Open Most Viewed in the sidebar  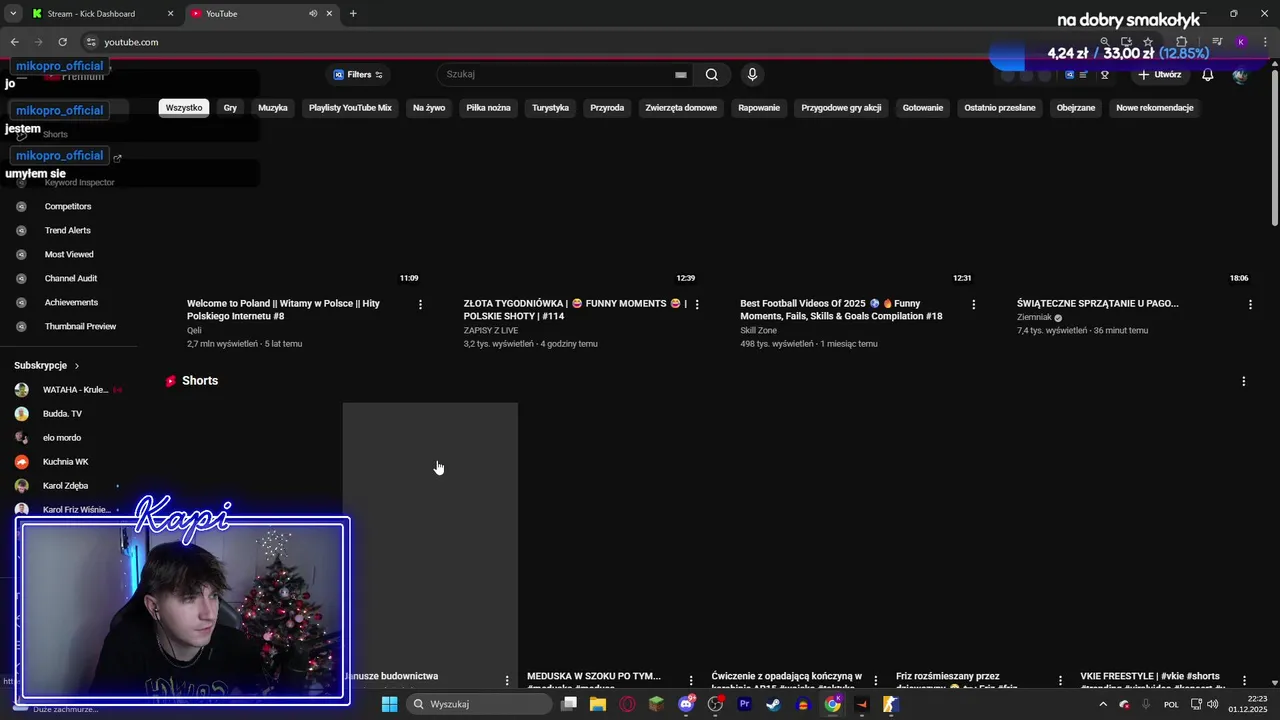pos(68,255)
